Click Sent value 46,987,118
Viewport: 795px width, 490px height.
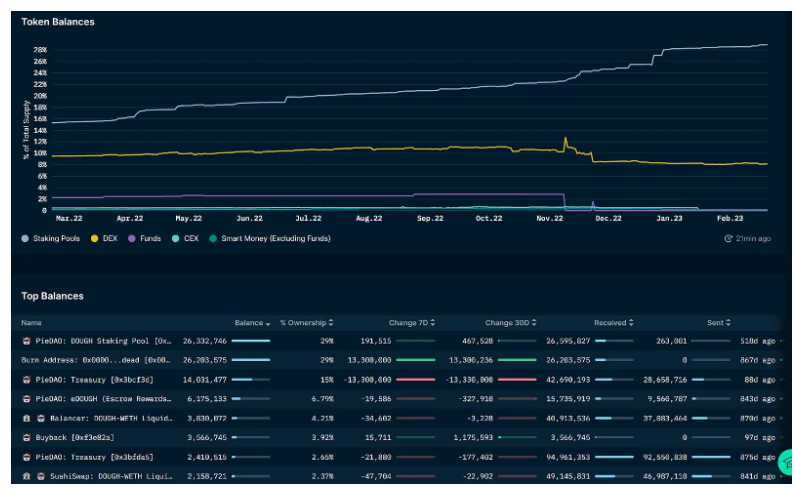(665, 477)
